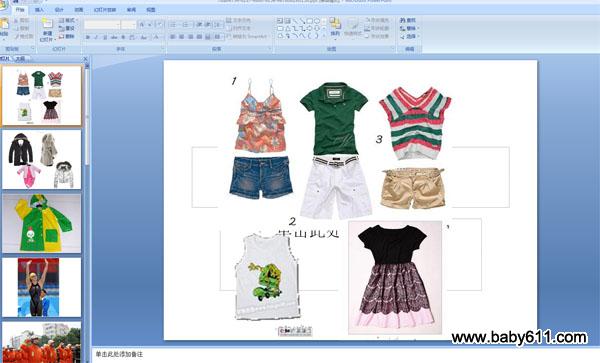This screenshot has width=600, height=363.
Task: Click the align text left icon
Action: 173,37
